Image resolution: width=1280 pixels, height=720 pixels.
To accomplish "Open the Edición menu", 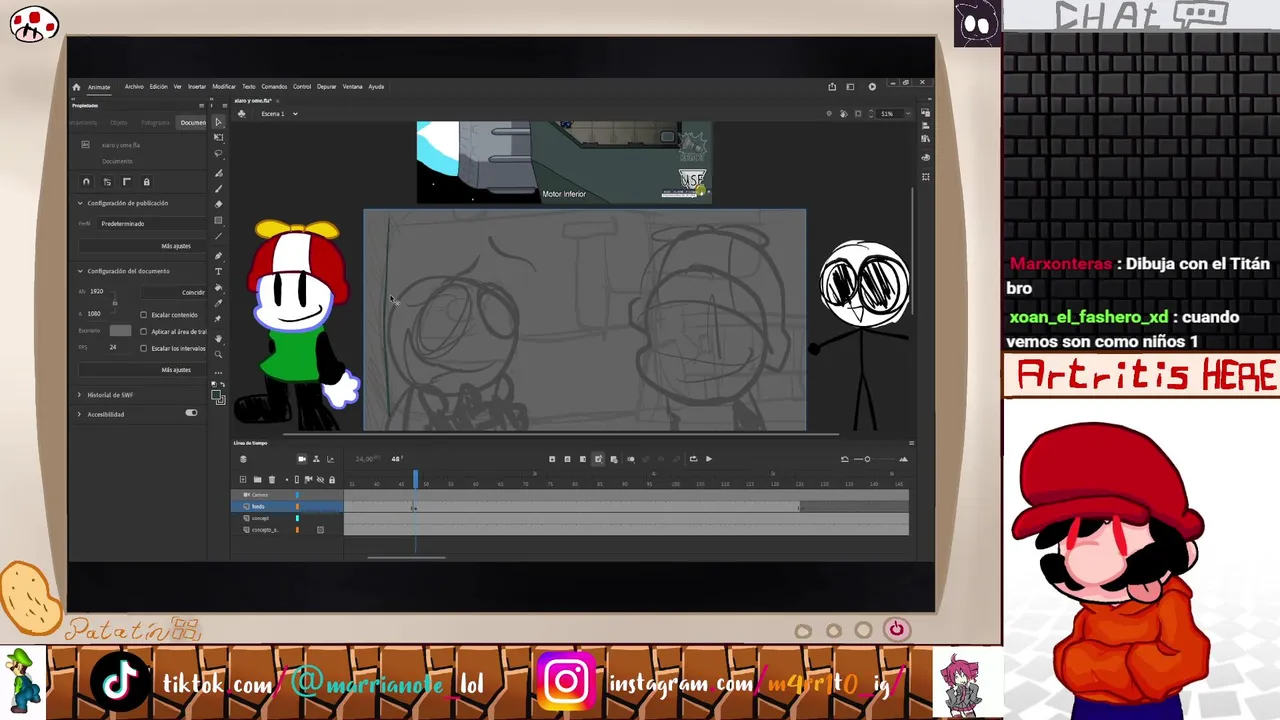I will pyautogui.click(x=159, y=87).
